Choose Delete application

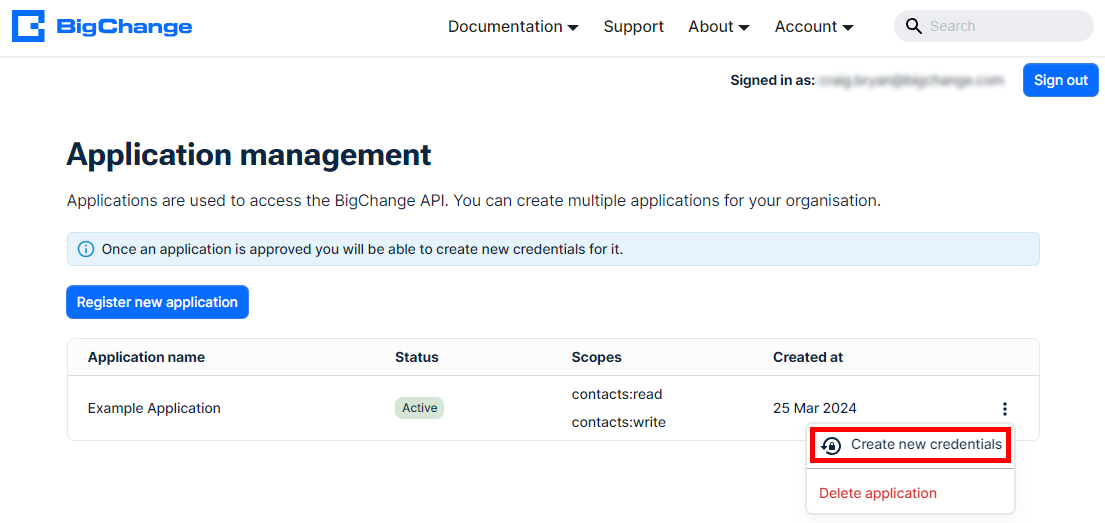click(877, 493)
